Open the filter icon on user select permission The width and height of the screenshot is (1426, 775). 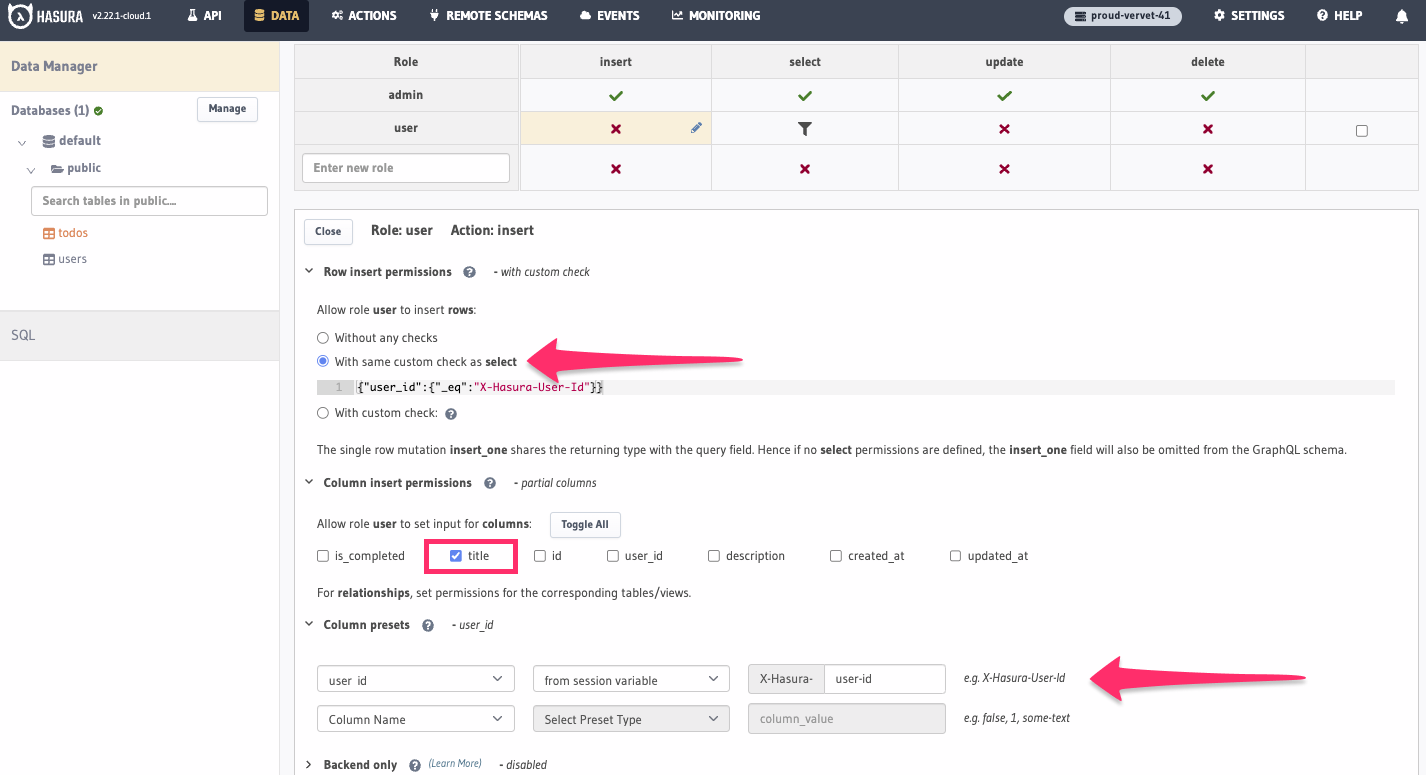coord(804,128)
